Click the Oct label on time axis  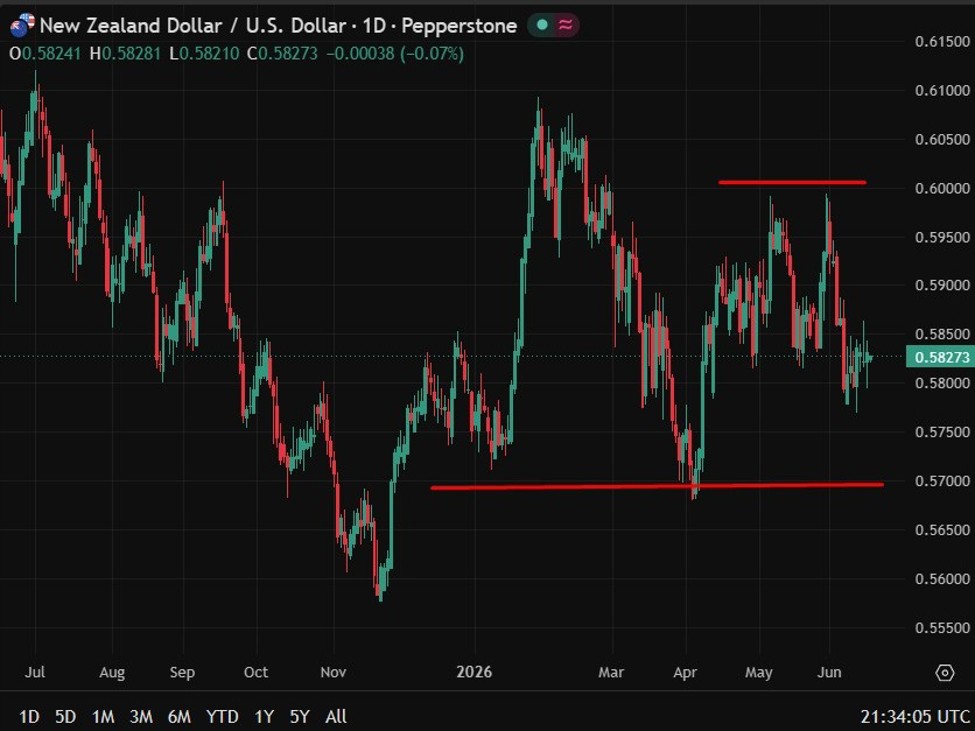pos(256,673)
